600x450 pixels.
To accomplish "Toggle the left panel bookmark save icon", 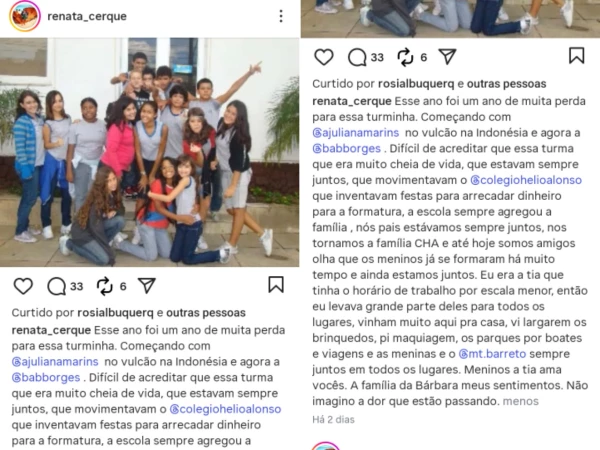I will coord(276,284).
